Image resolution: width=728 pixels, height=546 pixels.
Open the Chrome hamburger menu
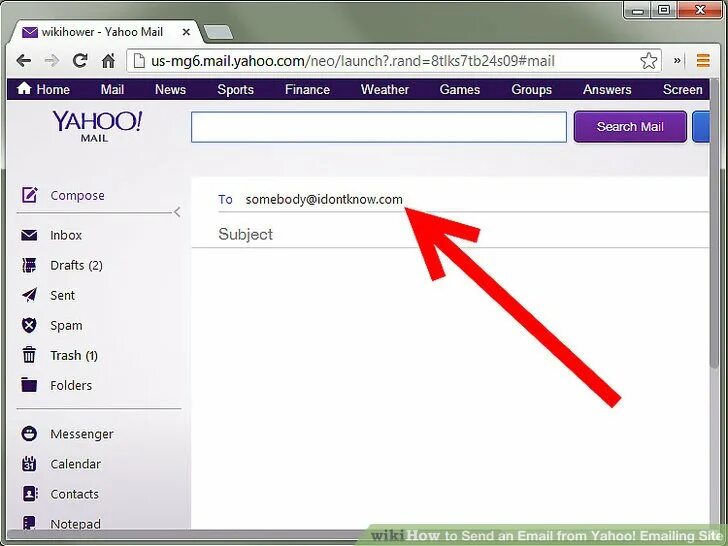(x=703, y=60)
